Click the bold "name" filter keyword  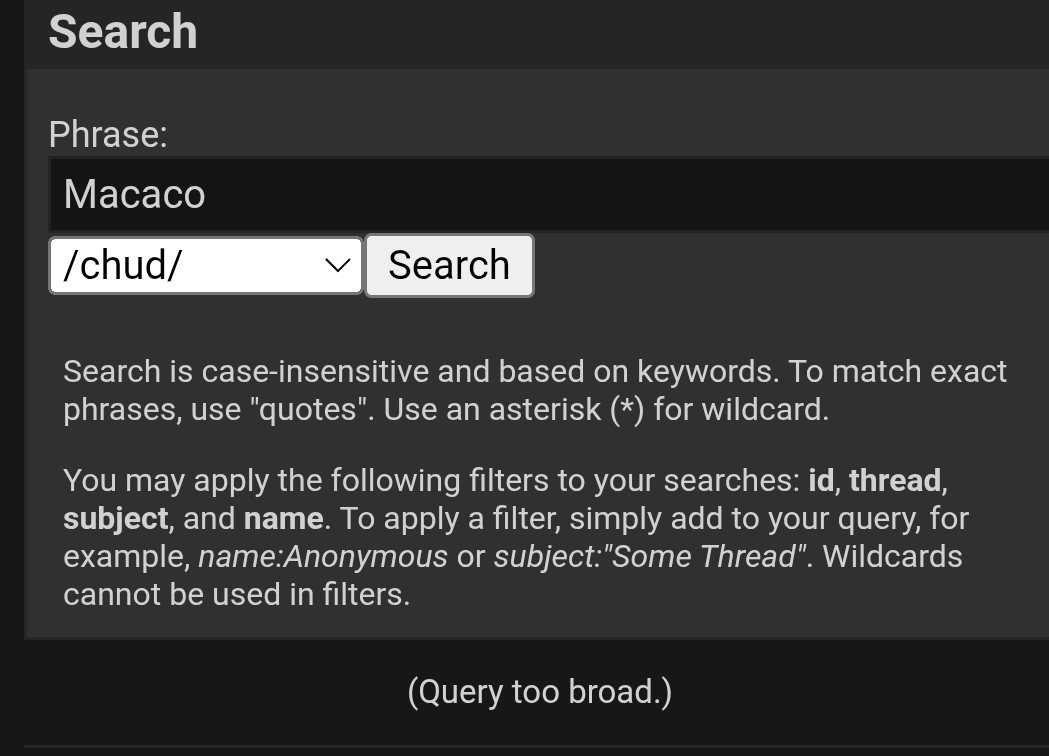[x=283, y=518]
